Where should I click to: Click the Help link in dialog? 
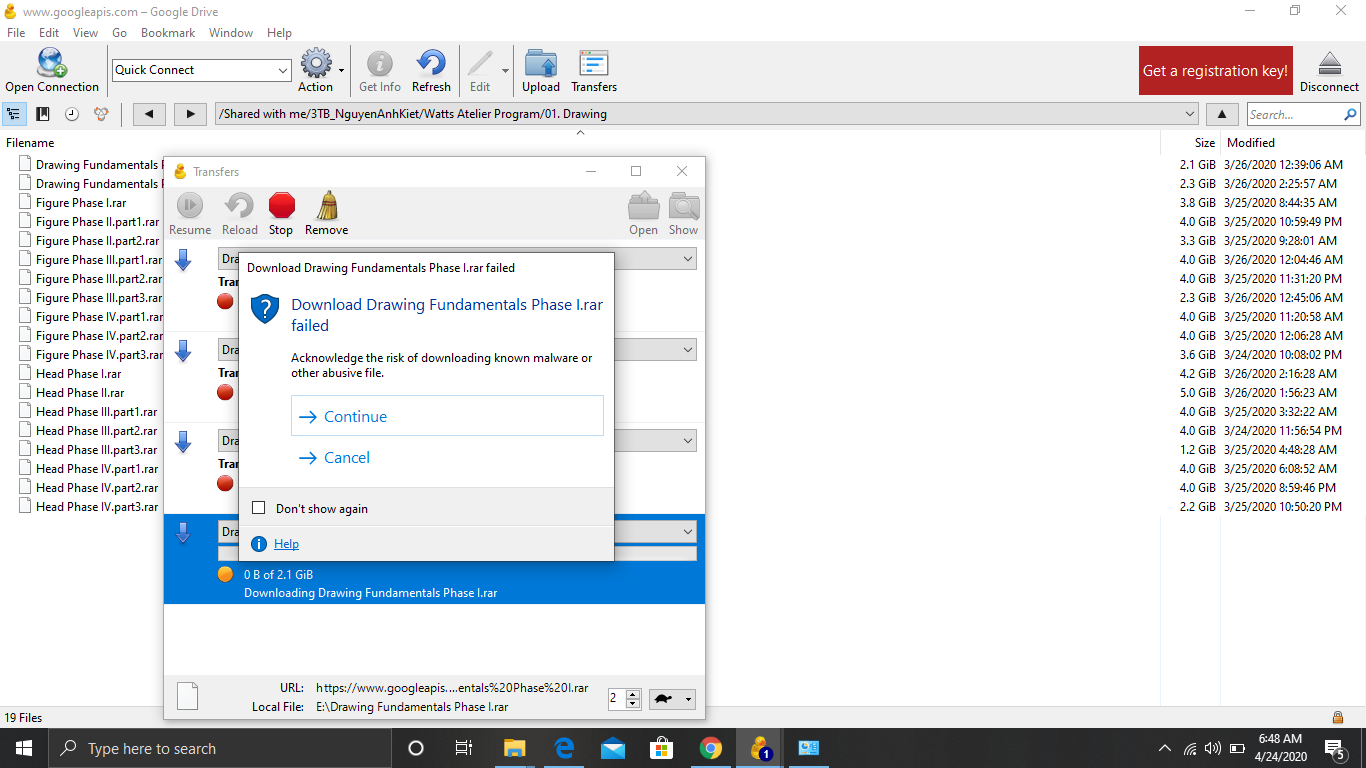point(286,544)
